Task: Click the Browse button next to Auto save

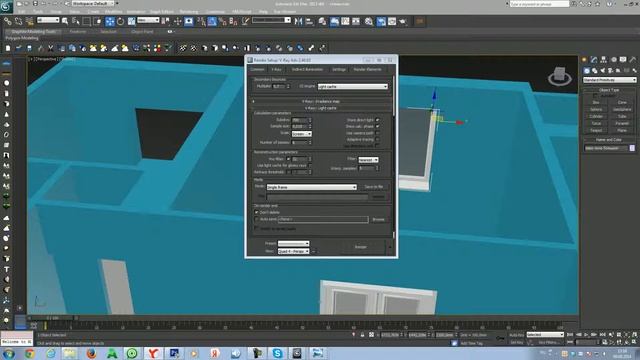Action: [378, 220]
